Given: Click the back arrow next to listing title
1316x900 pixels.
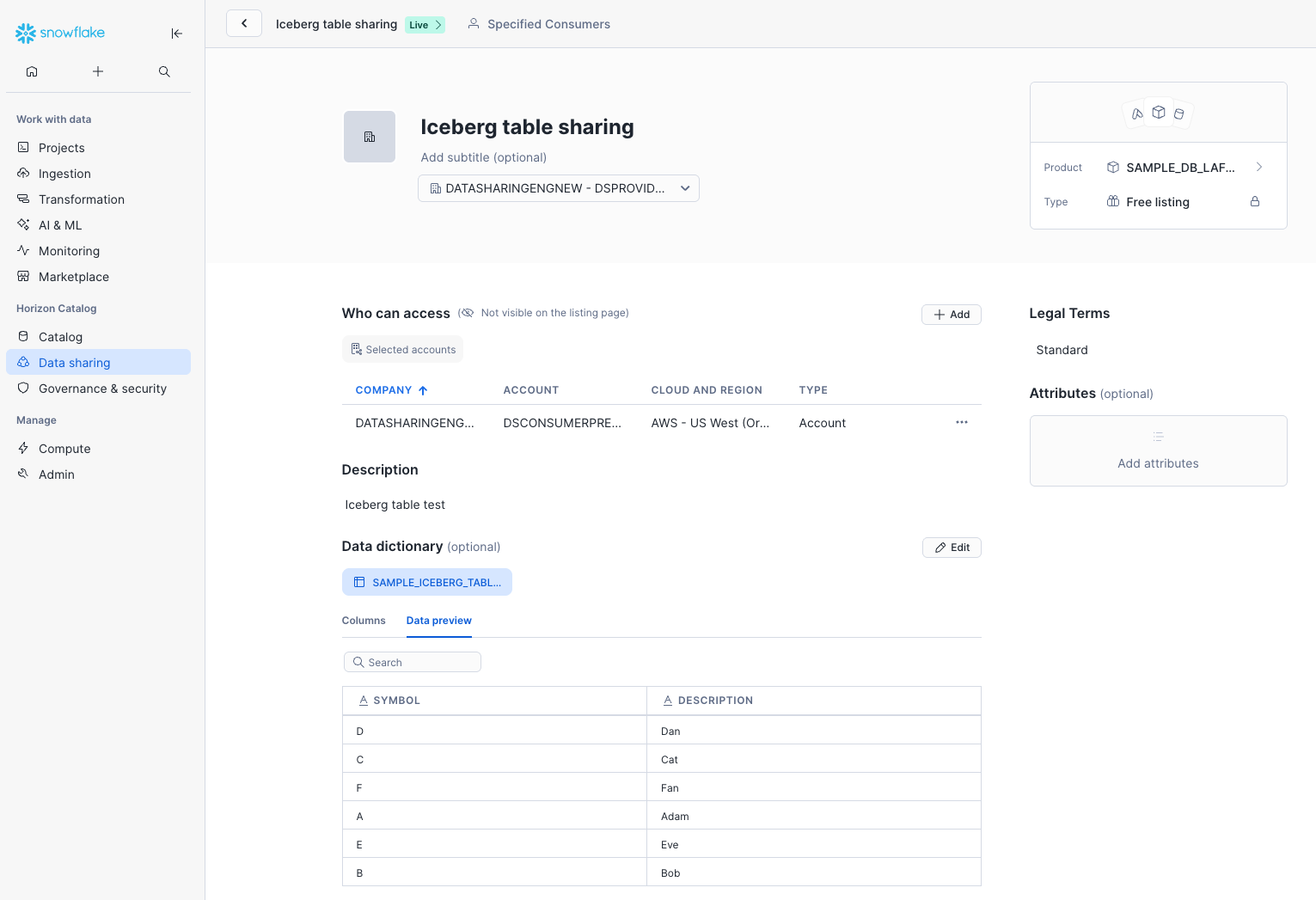Looking at the screenshot, I should pyautogui.click(x=244, y=23).
